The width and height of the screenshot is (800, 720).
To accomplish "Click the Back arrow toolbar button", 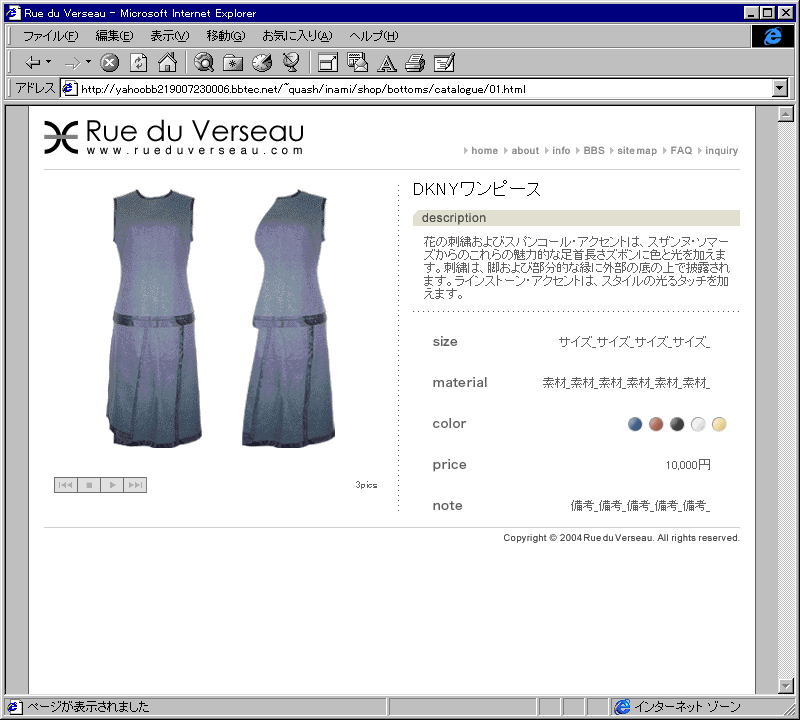I will [33, 63].
